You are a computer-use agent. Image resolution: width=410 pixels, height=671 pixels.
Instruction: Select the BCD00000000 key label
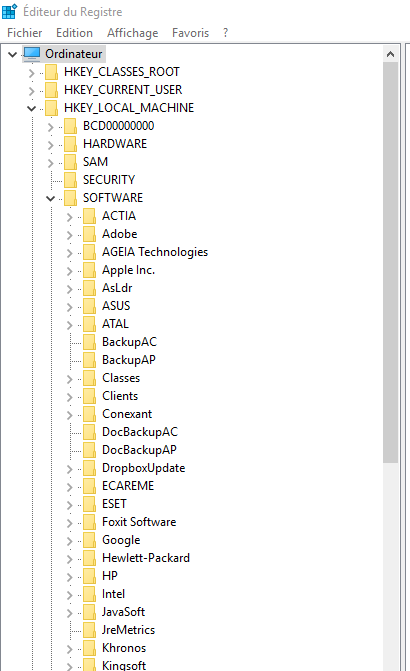[119, 126]
